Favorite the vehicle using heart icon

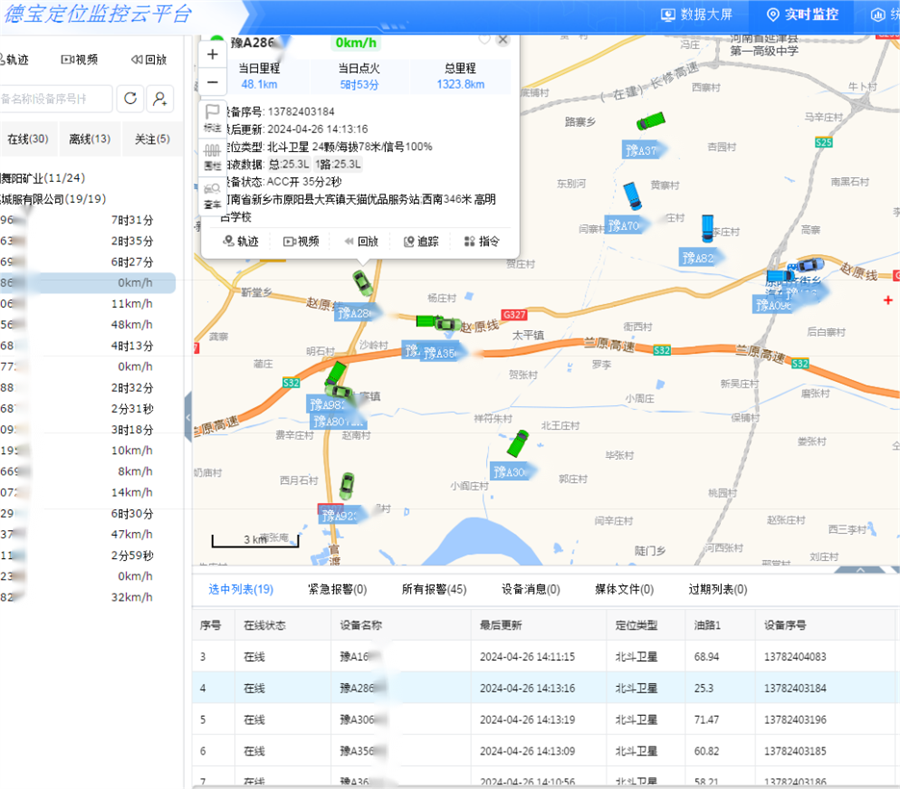pyautogui.click(x=484, y=39)
